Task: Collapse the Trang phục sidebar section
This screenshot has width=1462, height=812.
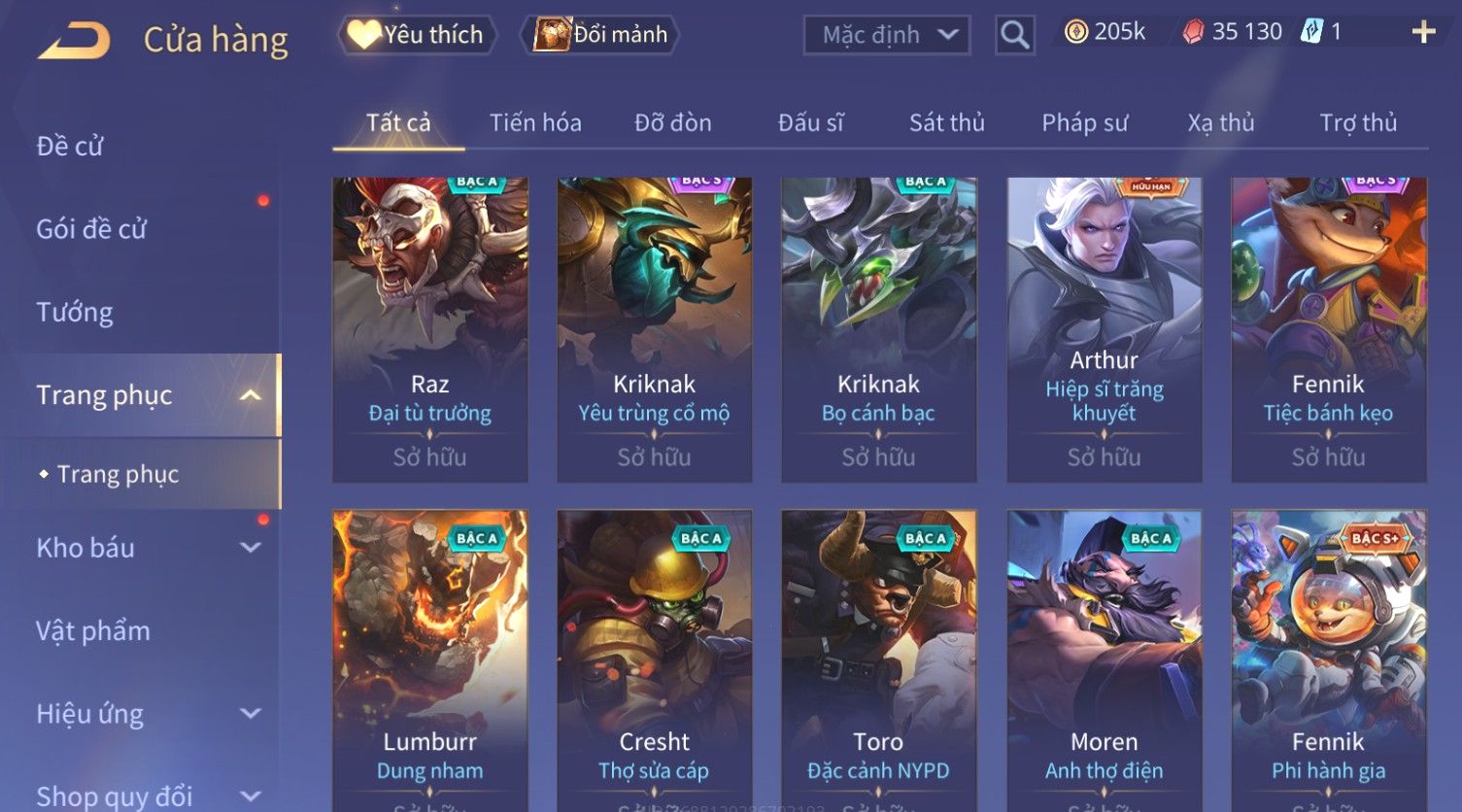Action: [251, 395]
